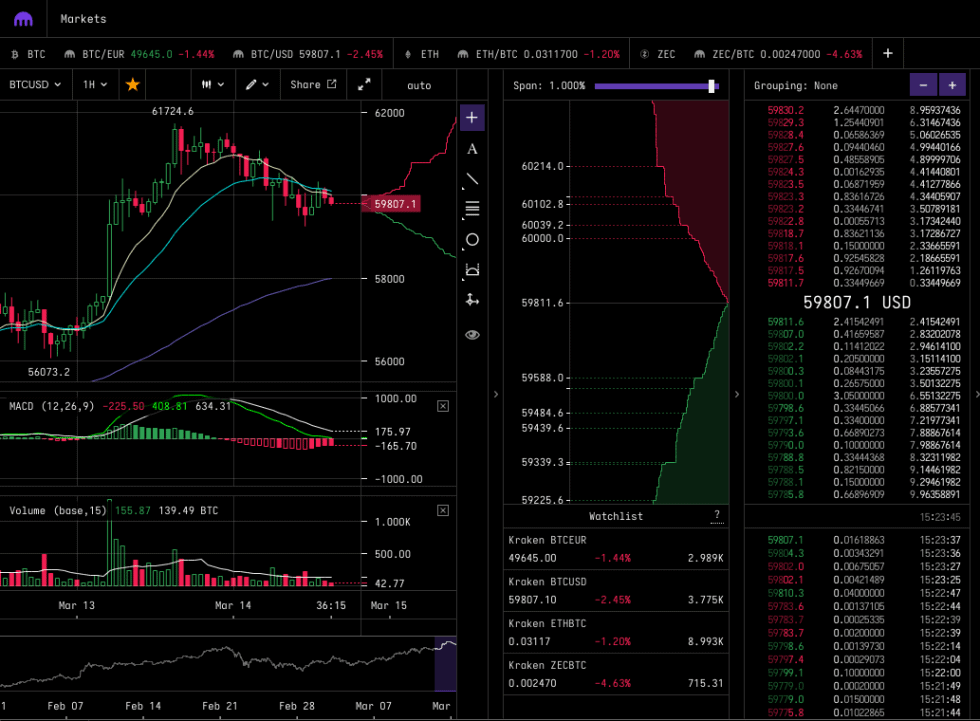Select the text annotation tool

[x=472, y=149]
